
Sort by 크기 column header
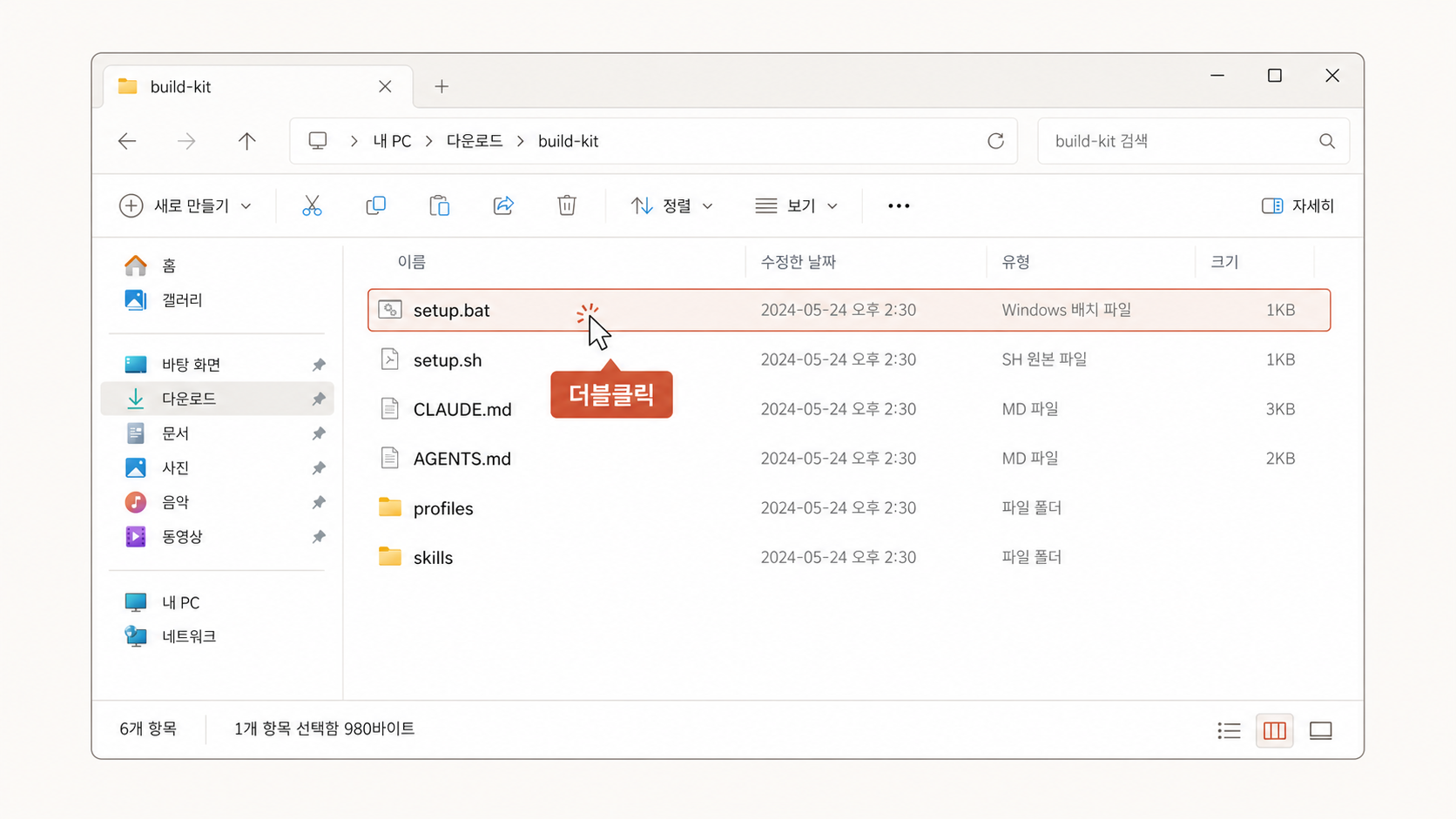click(x=1224, y=262)
